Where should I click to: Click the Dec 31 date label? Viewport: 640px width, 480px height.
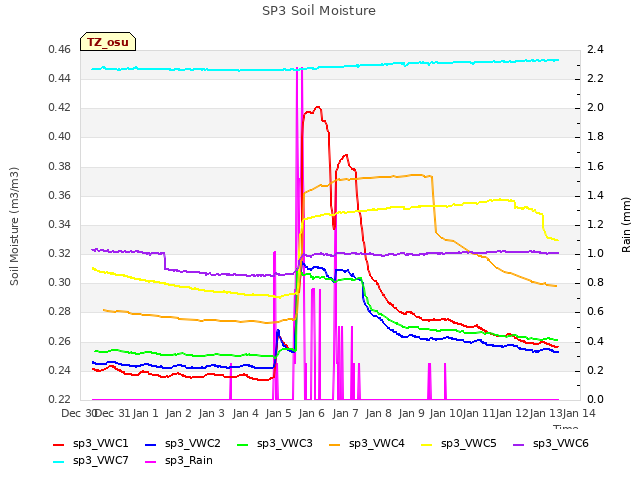tap(113, 413)
